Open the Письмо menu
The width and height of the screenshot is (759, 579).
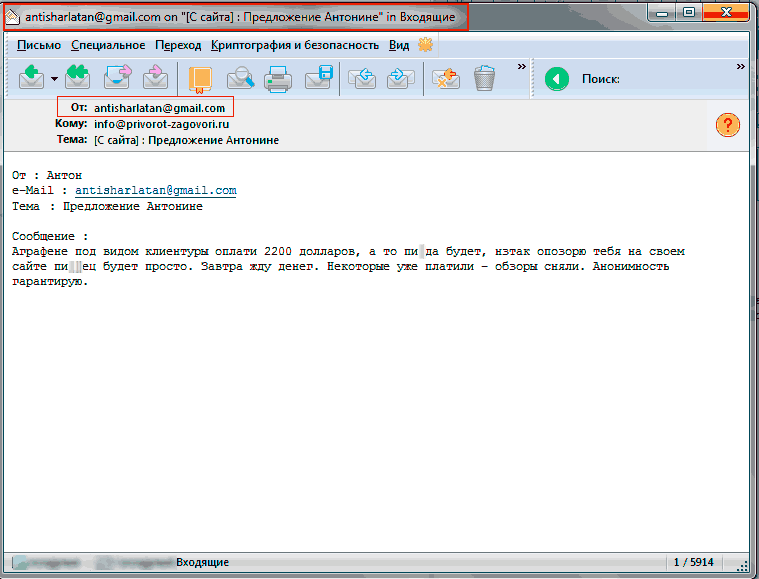click(x=39, y=45)
